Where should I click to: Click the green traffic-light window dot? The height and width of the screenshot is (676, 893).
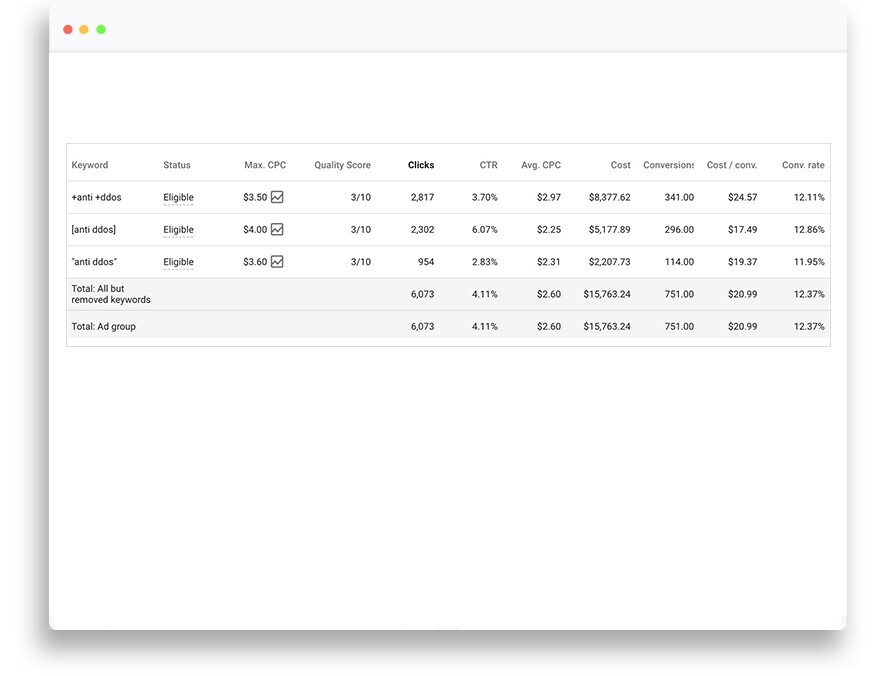point(100,29)
